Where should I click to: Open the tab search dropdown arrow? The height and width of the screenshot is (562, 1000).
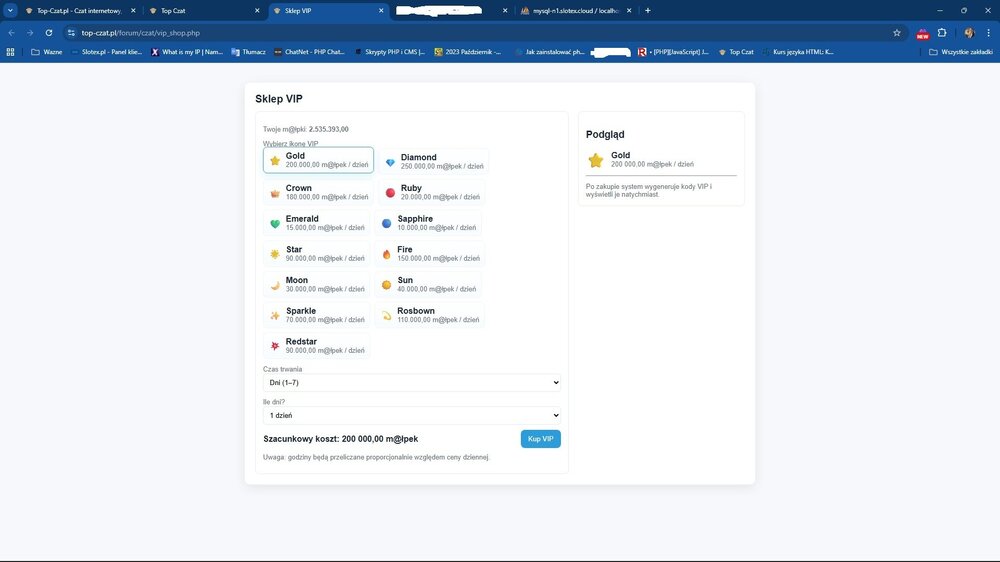(x=10, y=10)
